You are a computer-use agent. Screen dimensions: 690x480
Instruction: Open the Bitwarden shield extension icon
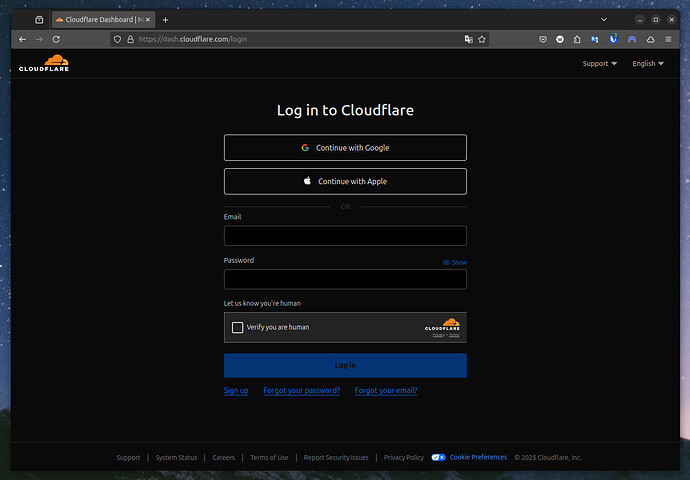(x=613, y=39)
